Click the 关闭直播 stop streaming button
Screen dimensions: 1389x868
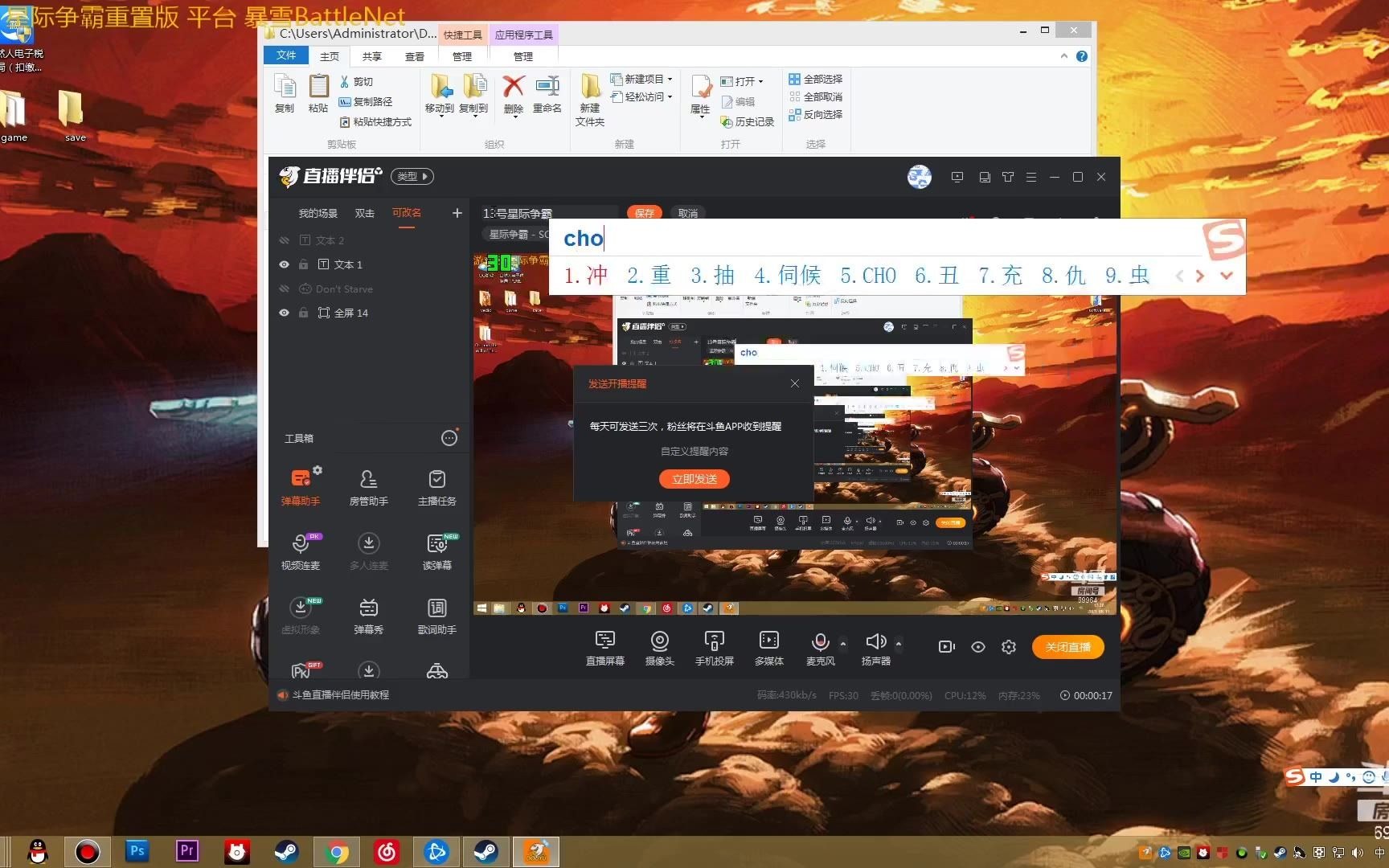[1068, 647]
